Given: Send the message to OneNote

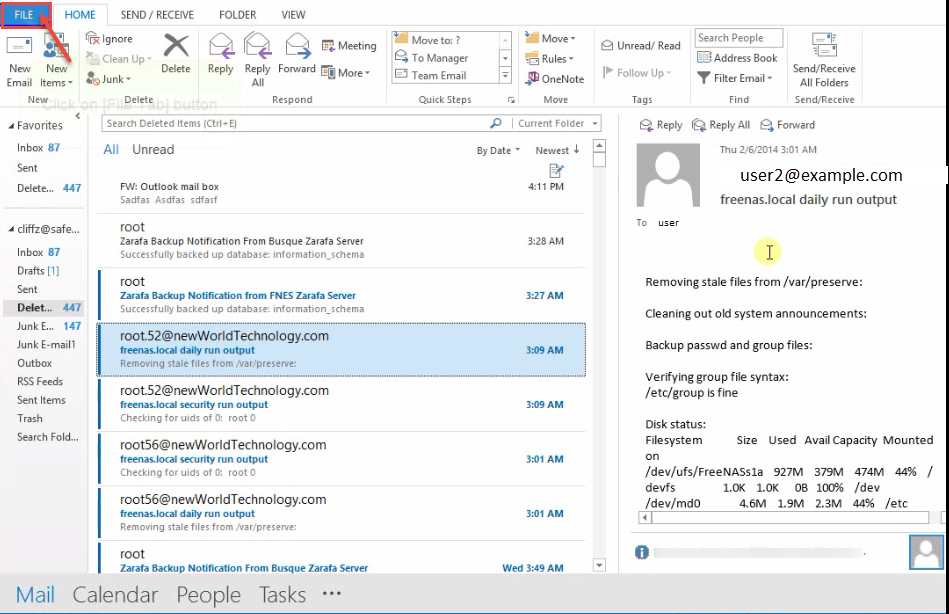Looking at the screenshot, I should click(555, 79).
